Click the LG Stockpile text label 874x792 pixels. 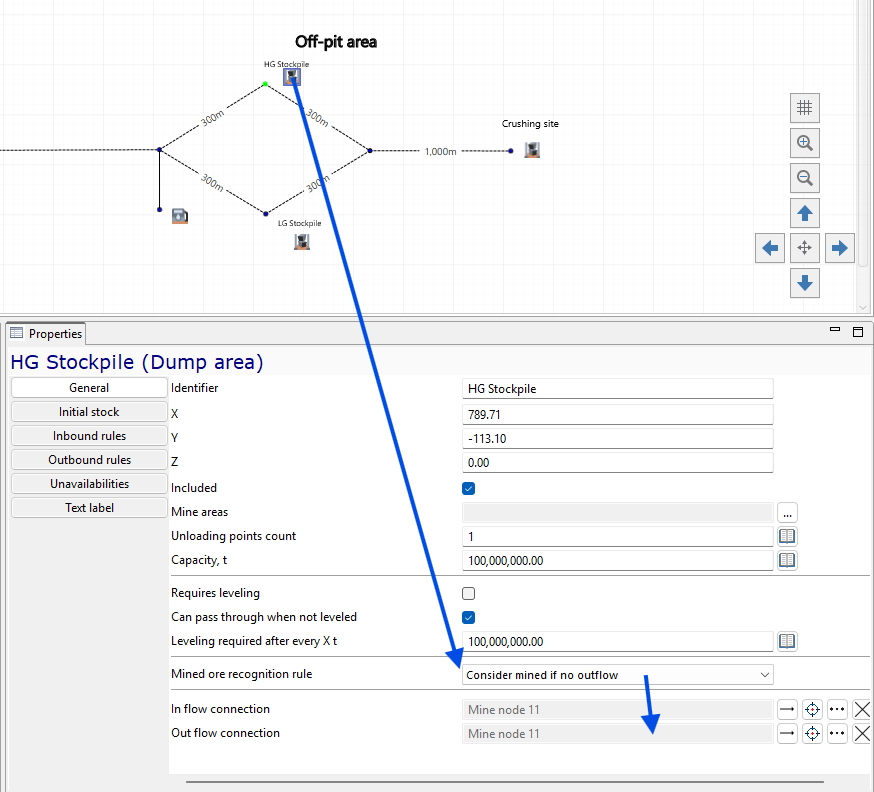[299, 223]
